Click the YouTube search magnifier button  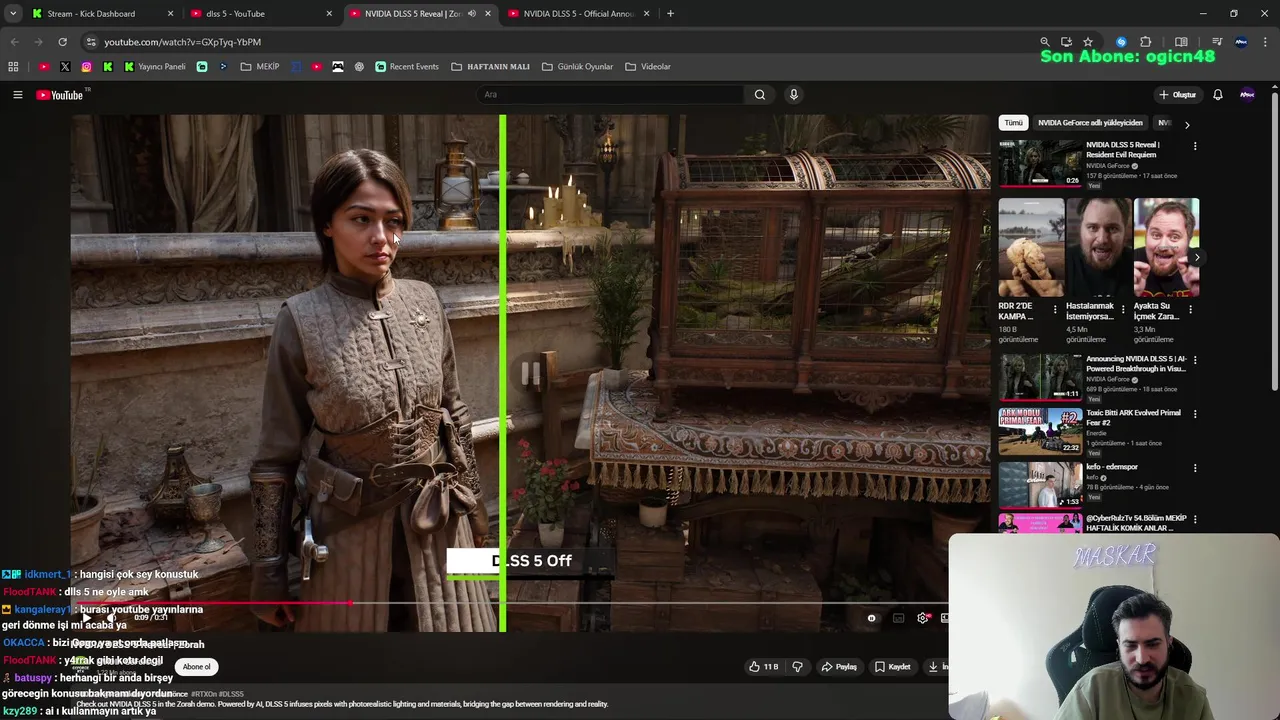pos(760,95)
